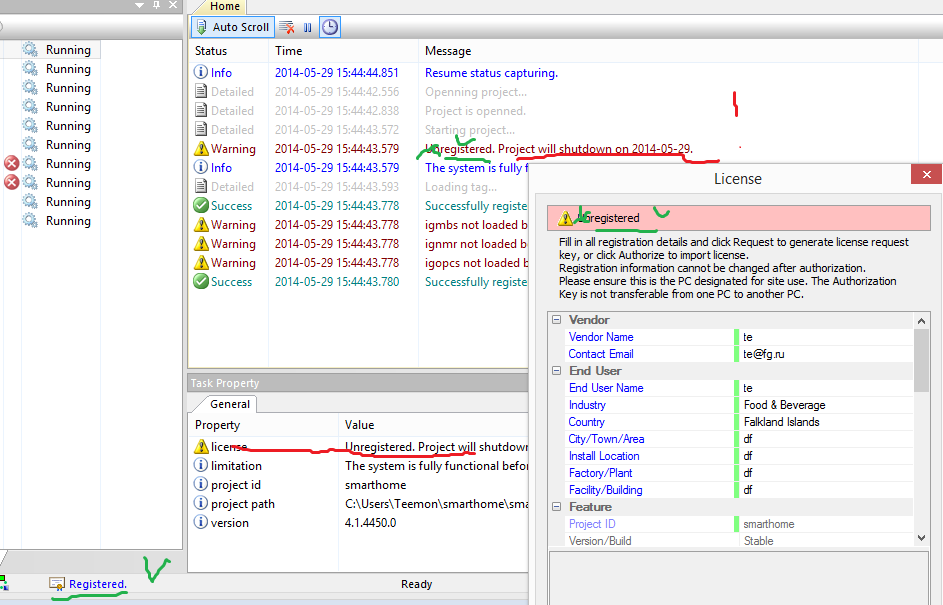Click the info icon next to project id
Viewport: 943px width, 605px height.
200,484
